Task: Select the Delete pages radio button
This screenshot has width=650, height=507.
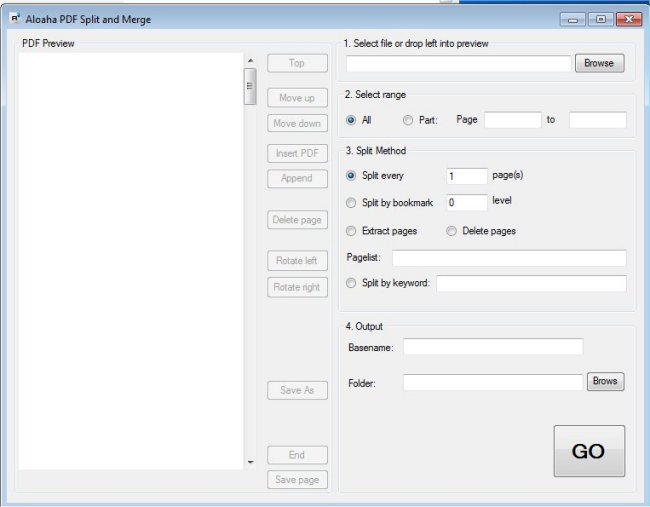Action: point(451,231)
